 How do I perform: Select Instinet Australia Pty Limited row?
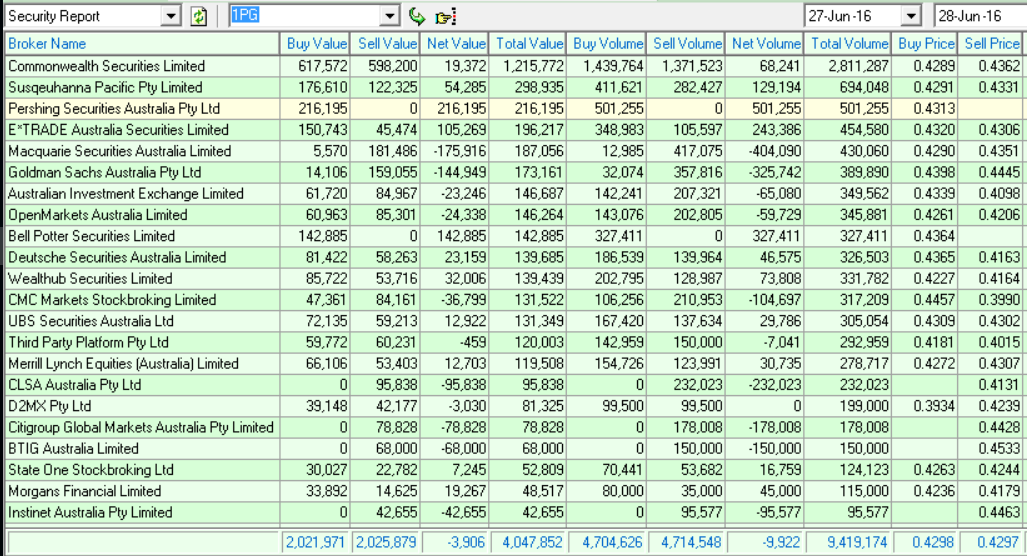click(514, 512)
